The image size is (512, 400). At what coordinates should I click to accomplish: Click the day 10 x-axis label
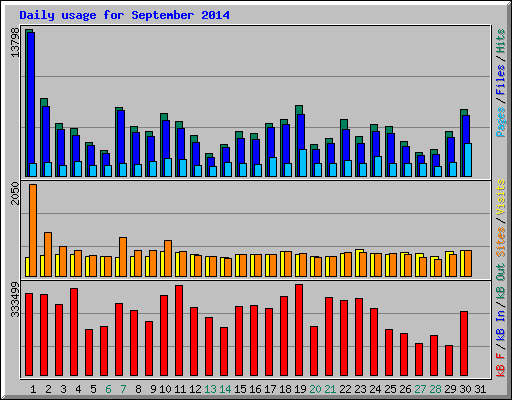tap(165, 389)
